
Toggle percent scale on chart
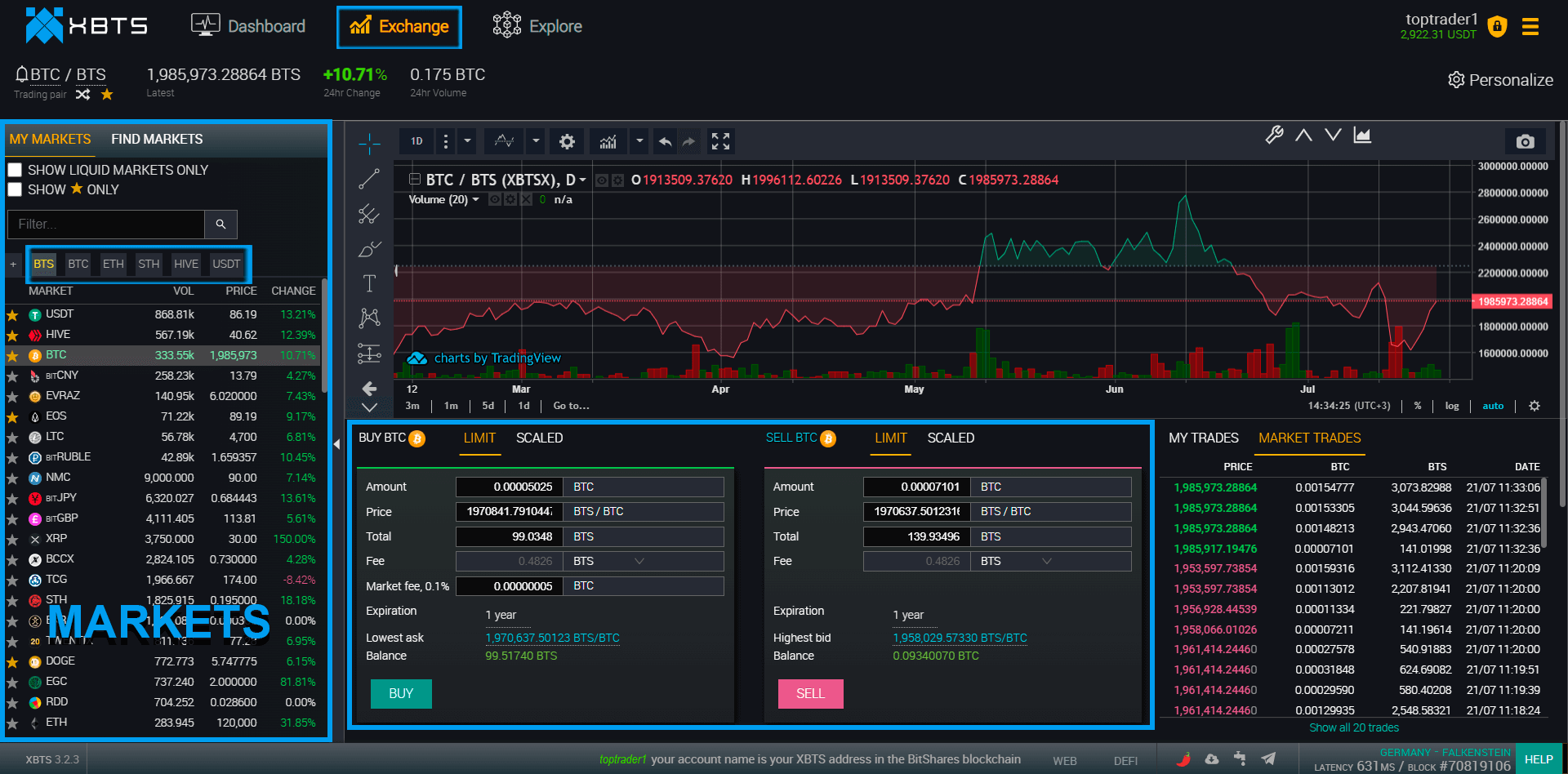1418,406
